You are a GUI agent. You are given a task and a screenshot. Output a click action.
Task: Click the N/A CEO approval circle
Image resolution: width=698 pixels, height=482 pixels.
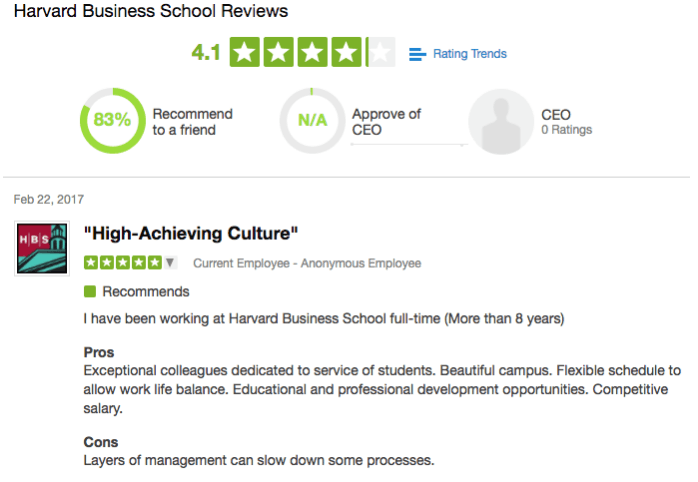point(312,122)
